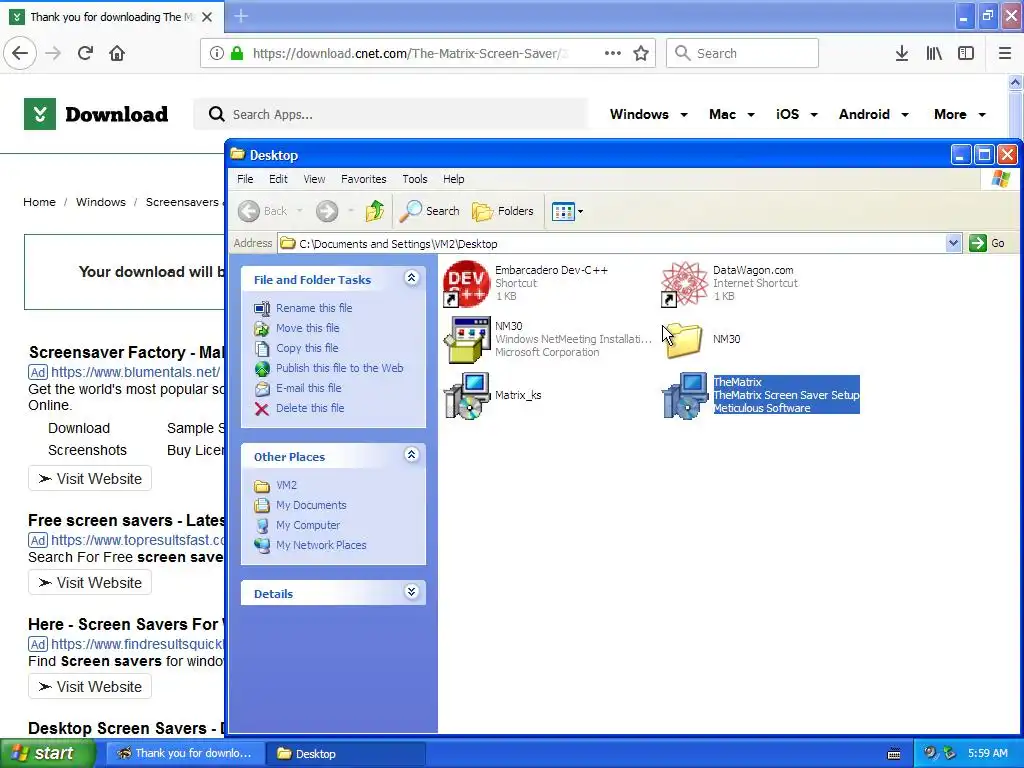Viewport: 1024px width, 768px height.
Task: Open Back history dropdown arrow in Explorer
Action: [300, 211]
